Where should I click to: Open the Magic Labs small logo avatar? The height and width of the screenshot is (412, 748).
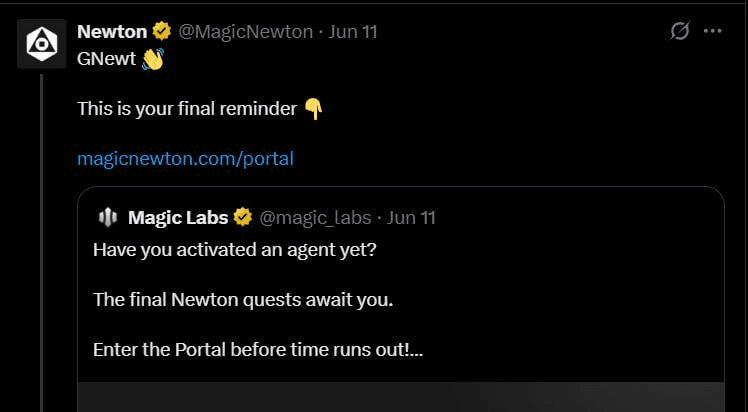click(108, 218)
